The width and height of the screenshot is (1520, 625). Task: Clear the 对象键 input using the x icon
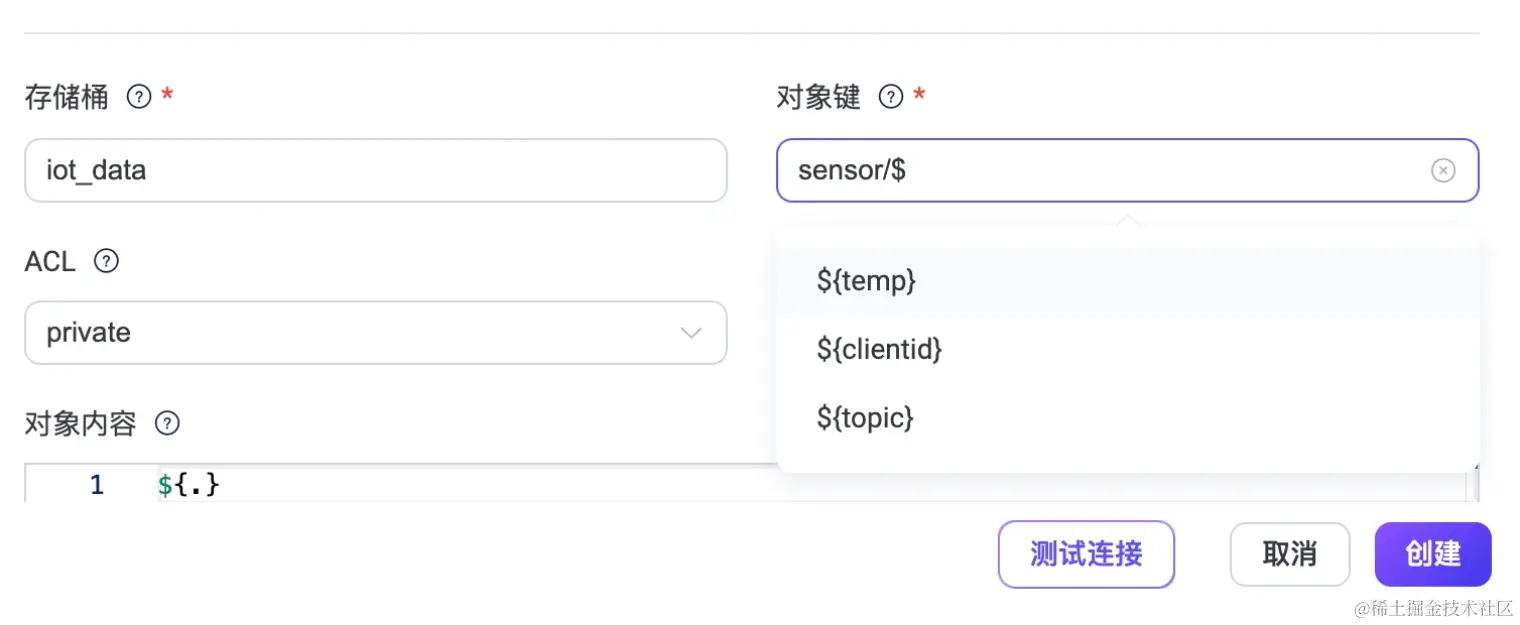pos(1443,170)
